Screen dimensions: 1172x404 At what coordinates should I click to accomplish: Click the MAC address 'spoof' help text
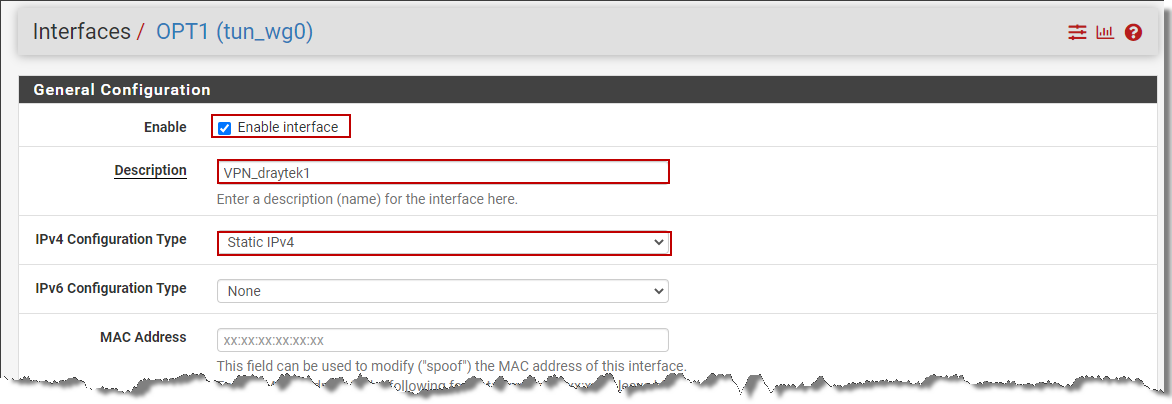click(451, 366)
